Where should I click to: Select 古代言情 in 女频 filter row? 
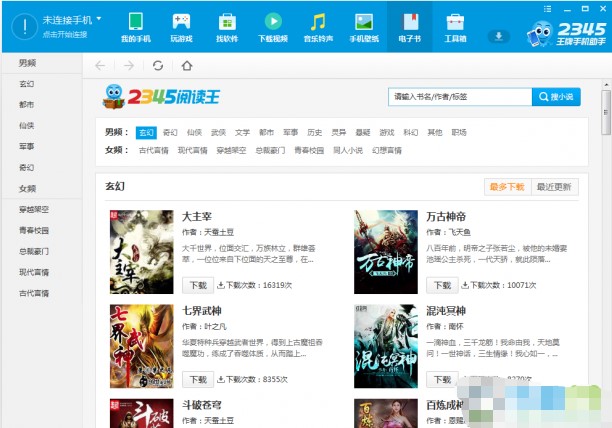(x=153, y=150)
